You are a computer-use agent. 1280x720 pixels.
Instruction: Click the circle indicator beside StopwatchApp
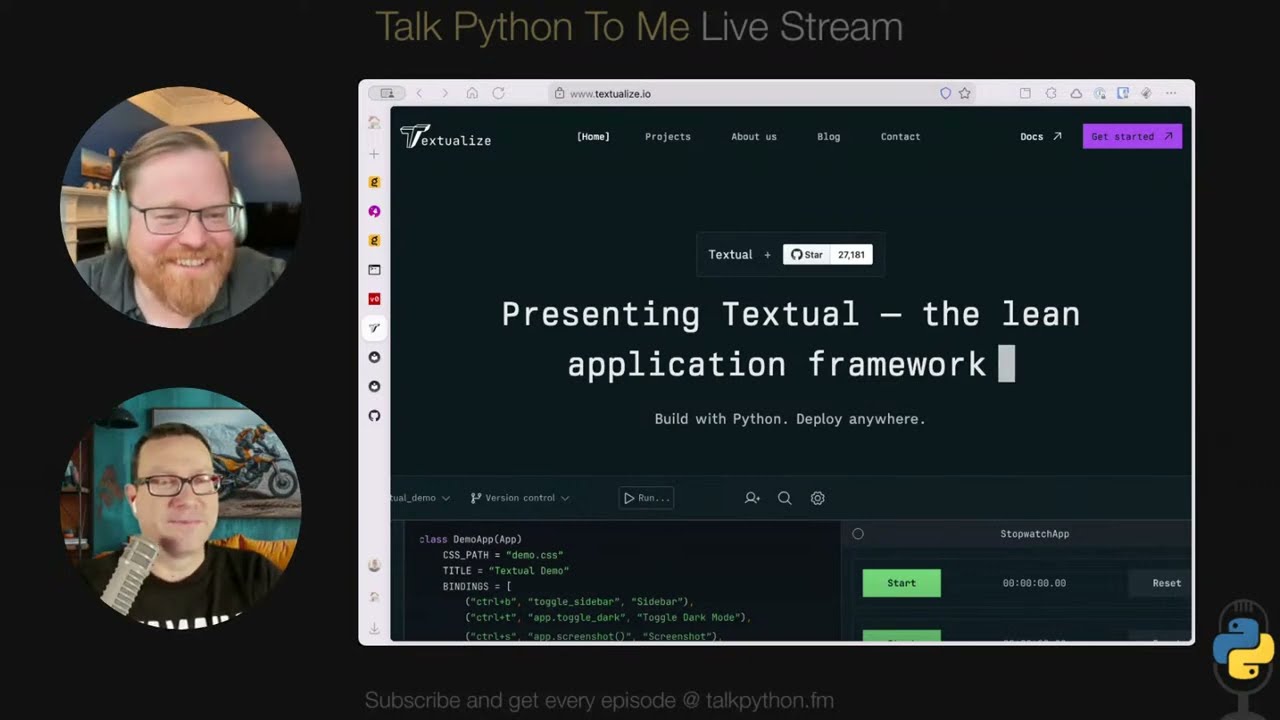[x=858, y=534]
